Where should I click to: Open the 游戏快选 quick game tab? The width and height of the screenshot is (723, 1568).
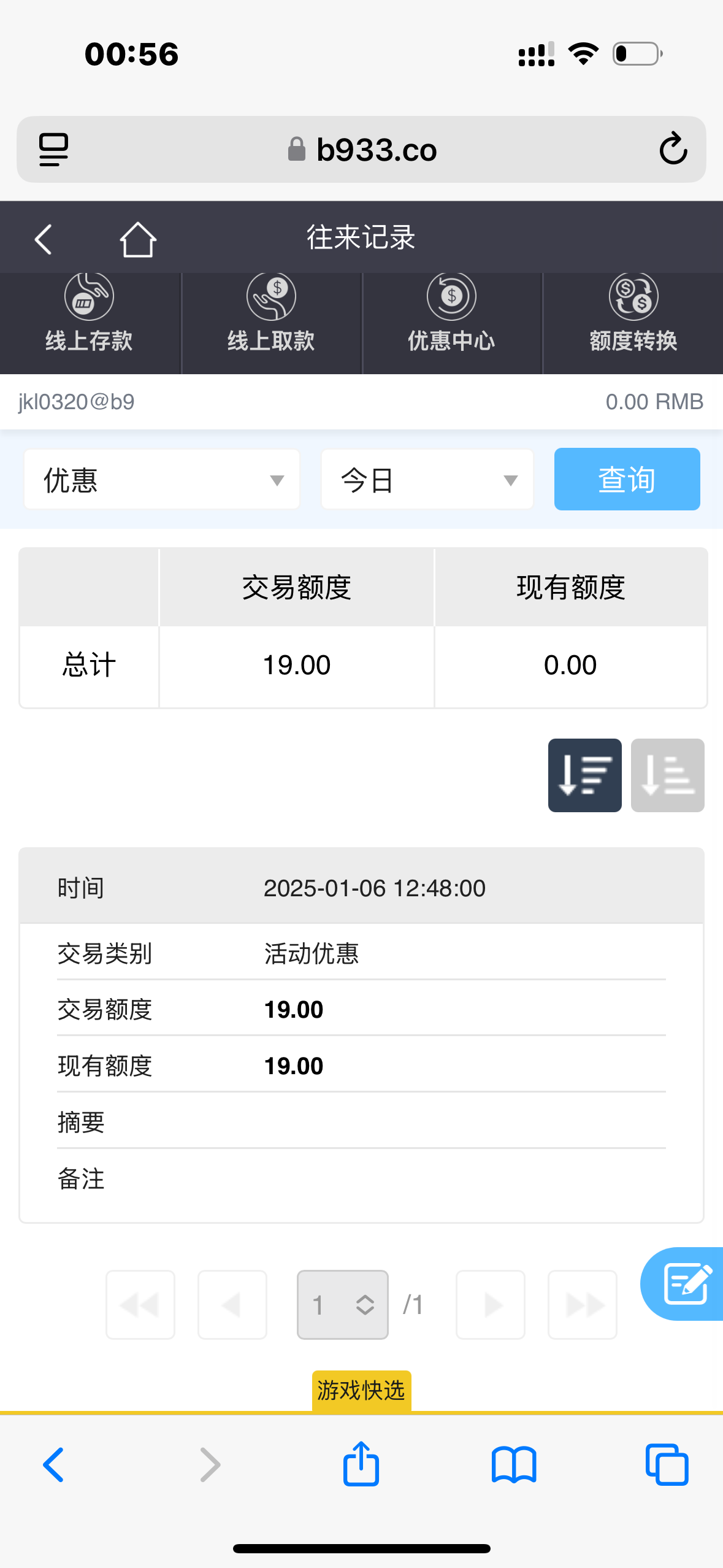[361, 1390]
